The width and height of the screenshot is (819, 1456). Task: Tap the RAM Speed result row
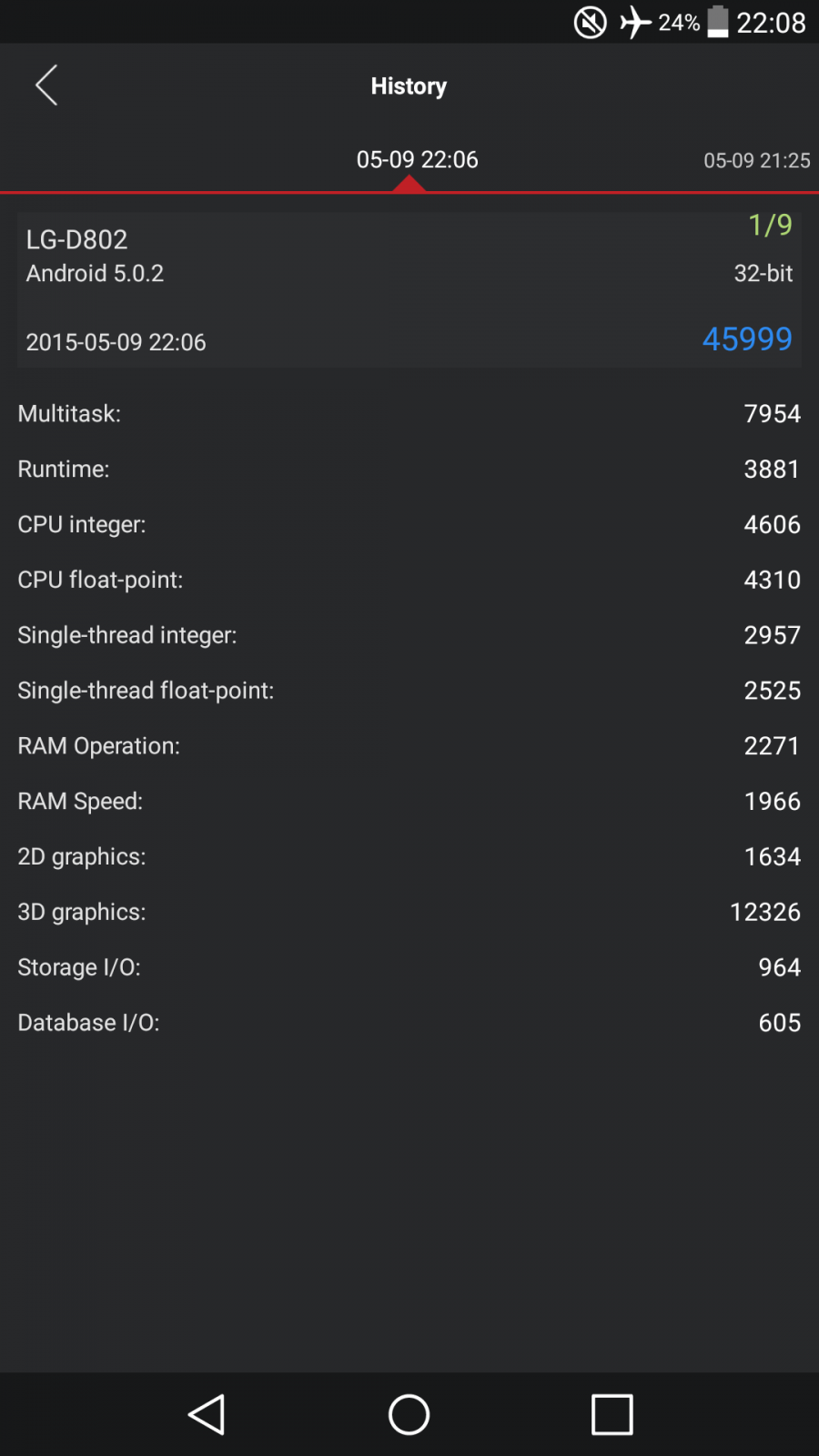(409, 801)
